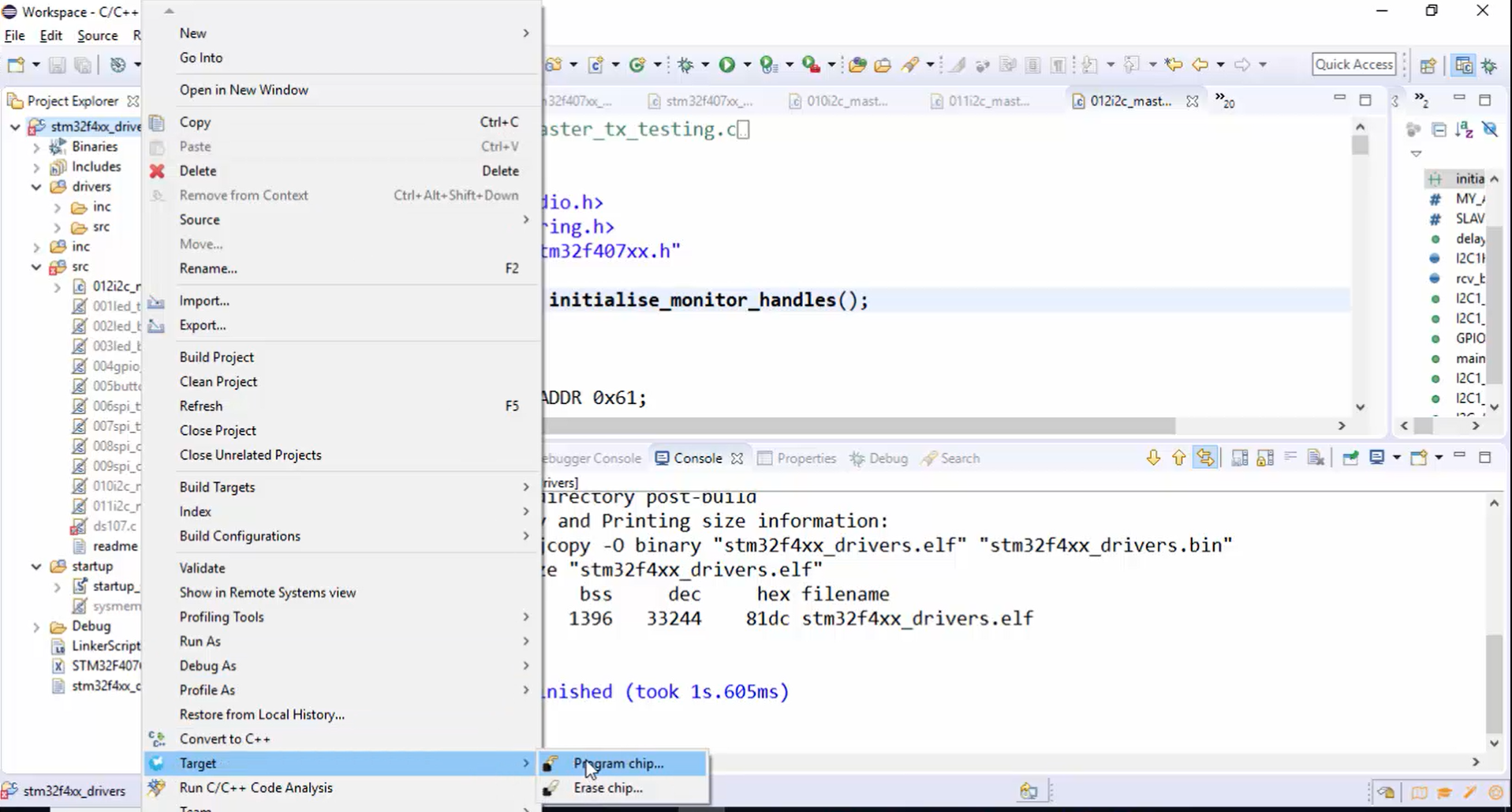Click the editor vertical scrollbar thumb
1512x812 pixels.
[x=1360, y=145]
